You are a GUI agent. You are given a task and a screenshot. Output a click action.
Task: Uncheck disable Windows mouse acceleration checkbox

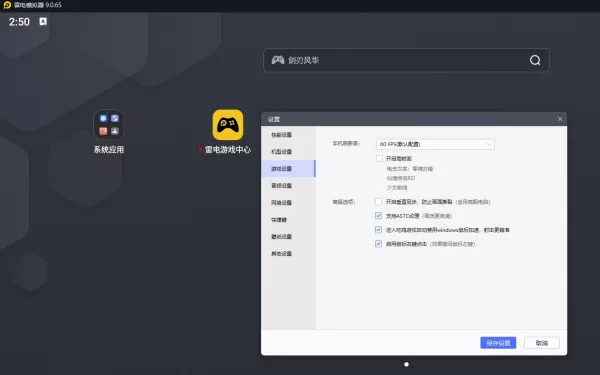click(x=378, y=230)
